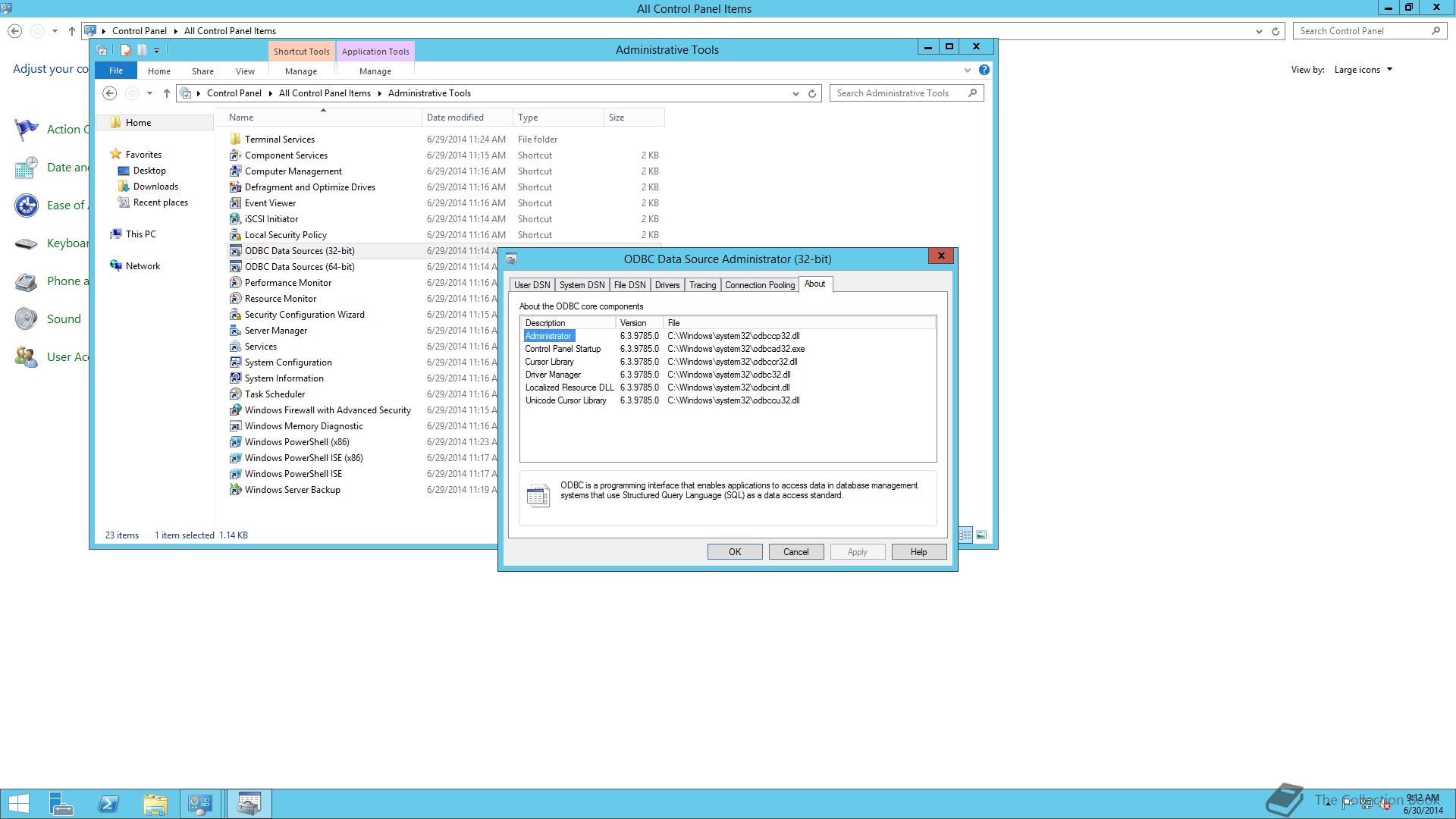Viewport: 1456px width, 819px height.
Task: Select Downloads in navigation pane
Action: 155,186
